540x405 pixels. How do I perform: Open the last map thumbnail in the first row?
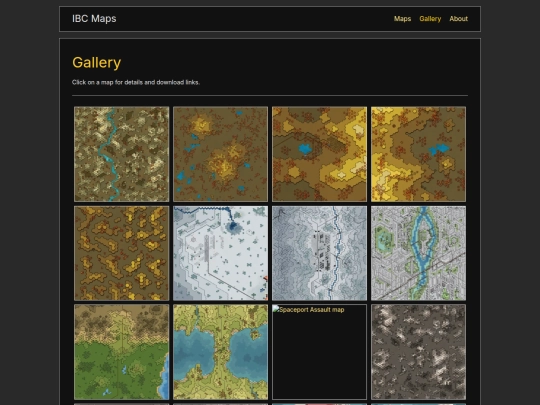(x=418, y=154)
